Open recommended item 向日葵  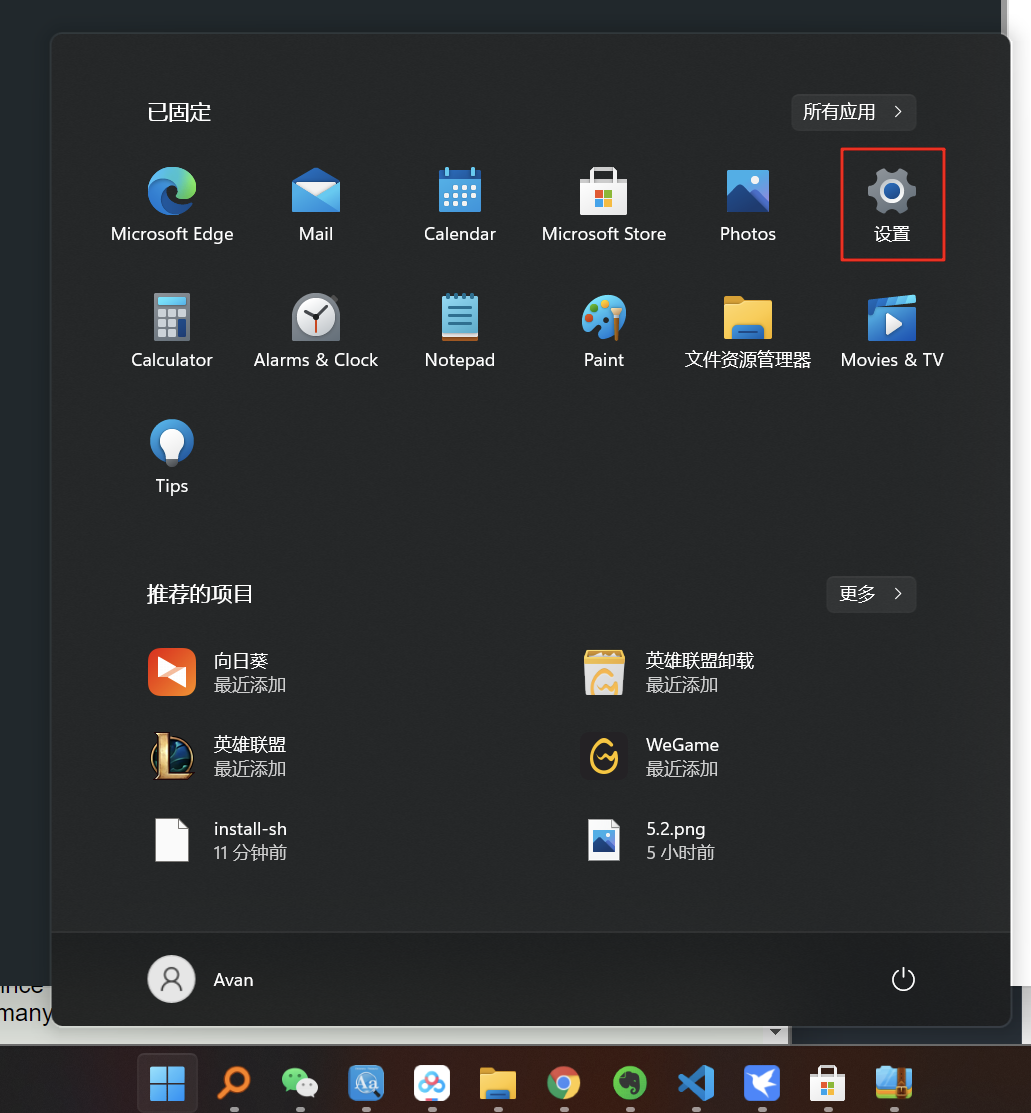(217, 672)
